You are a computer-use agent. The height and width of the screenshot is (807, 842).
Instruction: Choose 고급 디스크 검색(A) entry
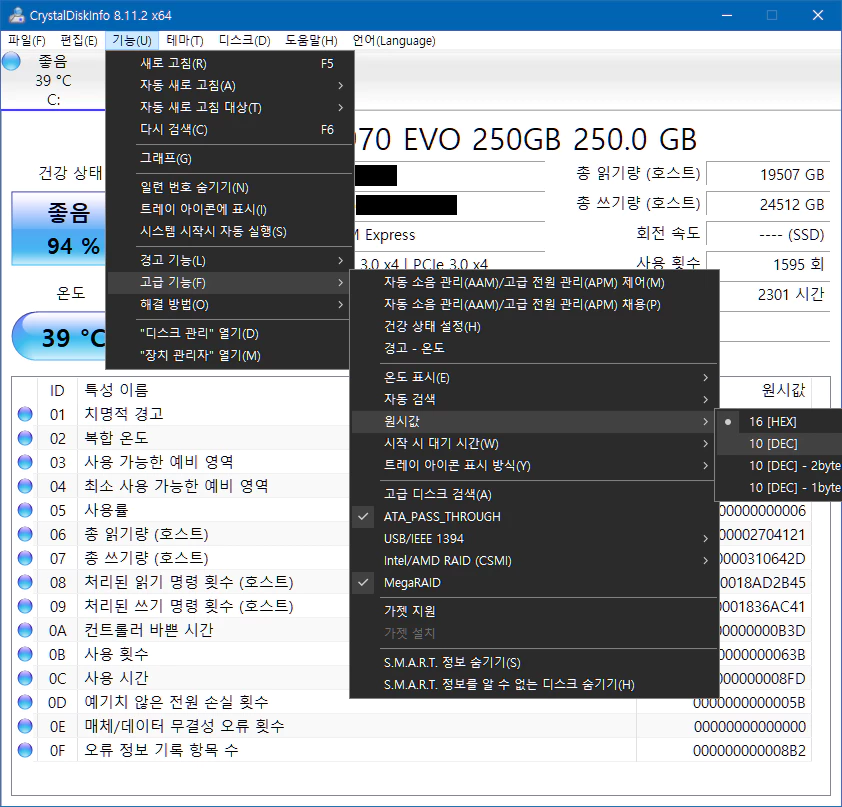[x=534, y=495]
